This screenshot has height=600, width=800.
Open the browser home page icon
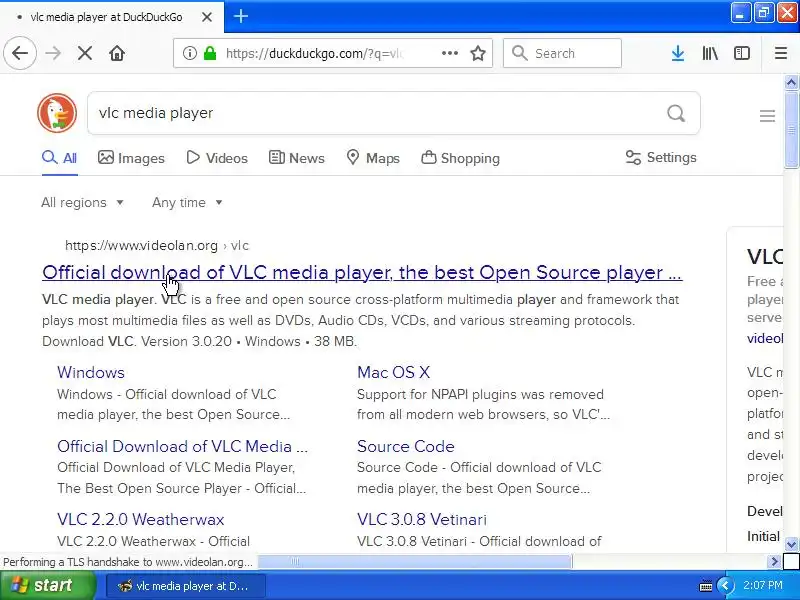click(x=117, y=53)
